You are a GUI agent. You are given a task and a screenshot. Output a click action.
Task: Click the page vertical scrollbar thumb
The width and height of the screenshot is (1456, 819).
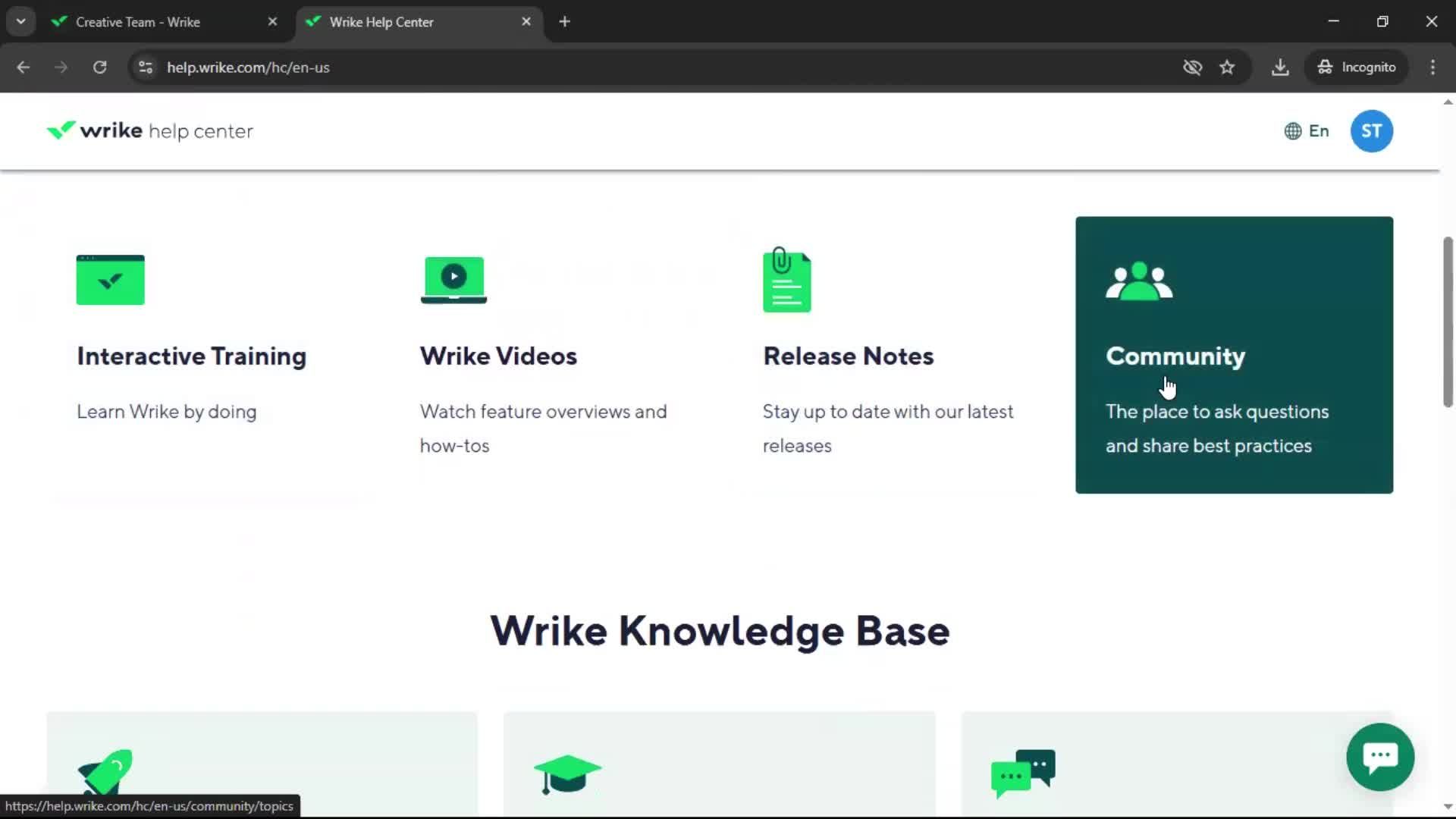pyautogui.click(x=1448, y=322)
